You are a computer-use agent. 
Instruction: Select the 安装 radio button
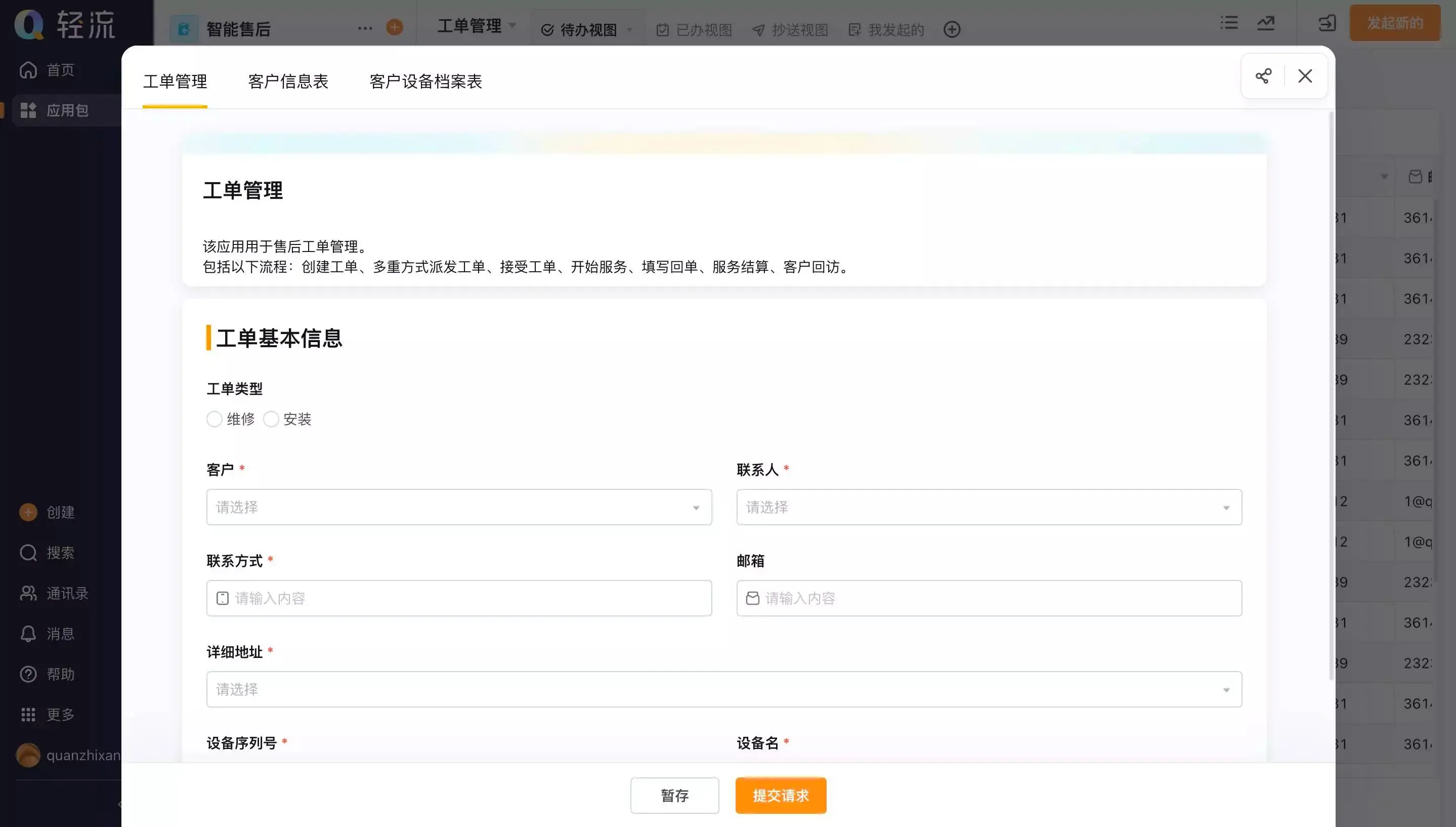point(271,419)
